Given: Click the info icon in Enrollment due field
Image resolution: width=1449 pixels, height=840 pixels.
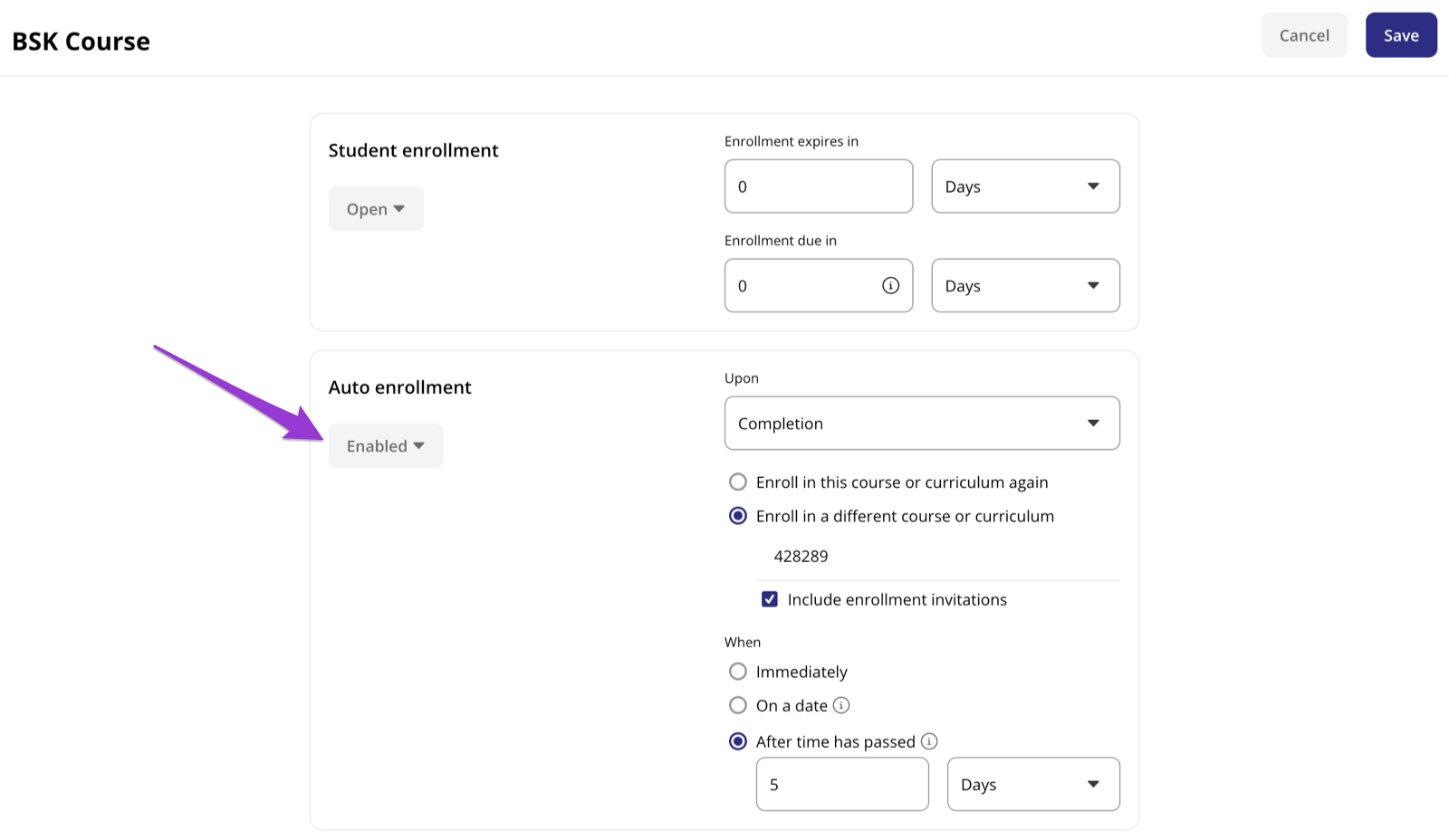Looking at the screenshot, I should 890,286.
